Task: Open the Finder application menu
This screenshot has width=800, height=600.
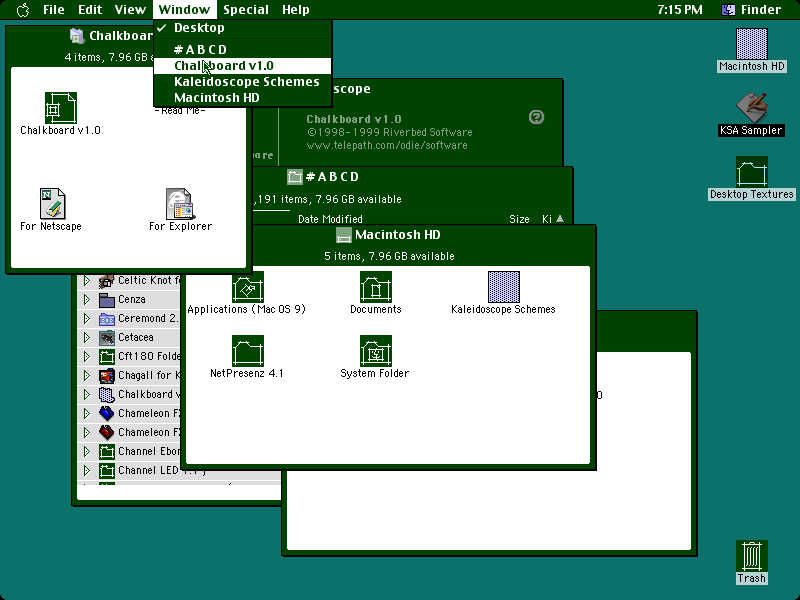Action: coord(752,10)
